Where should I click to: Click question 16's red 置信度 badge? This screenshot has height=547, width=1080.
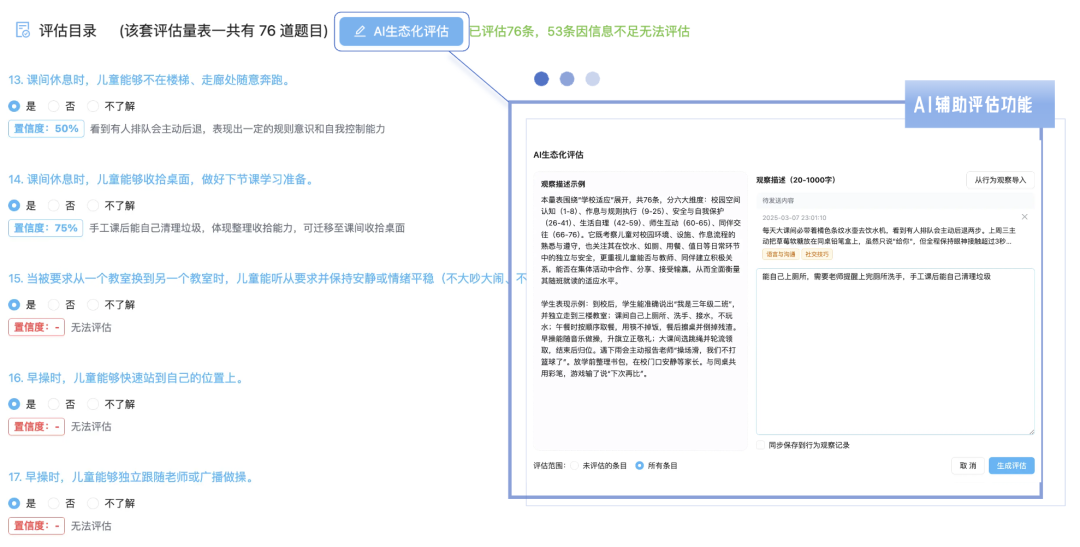click(37, 426)
